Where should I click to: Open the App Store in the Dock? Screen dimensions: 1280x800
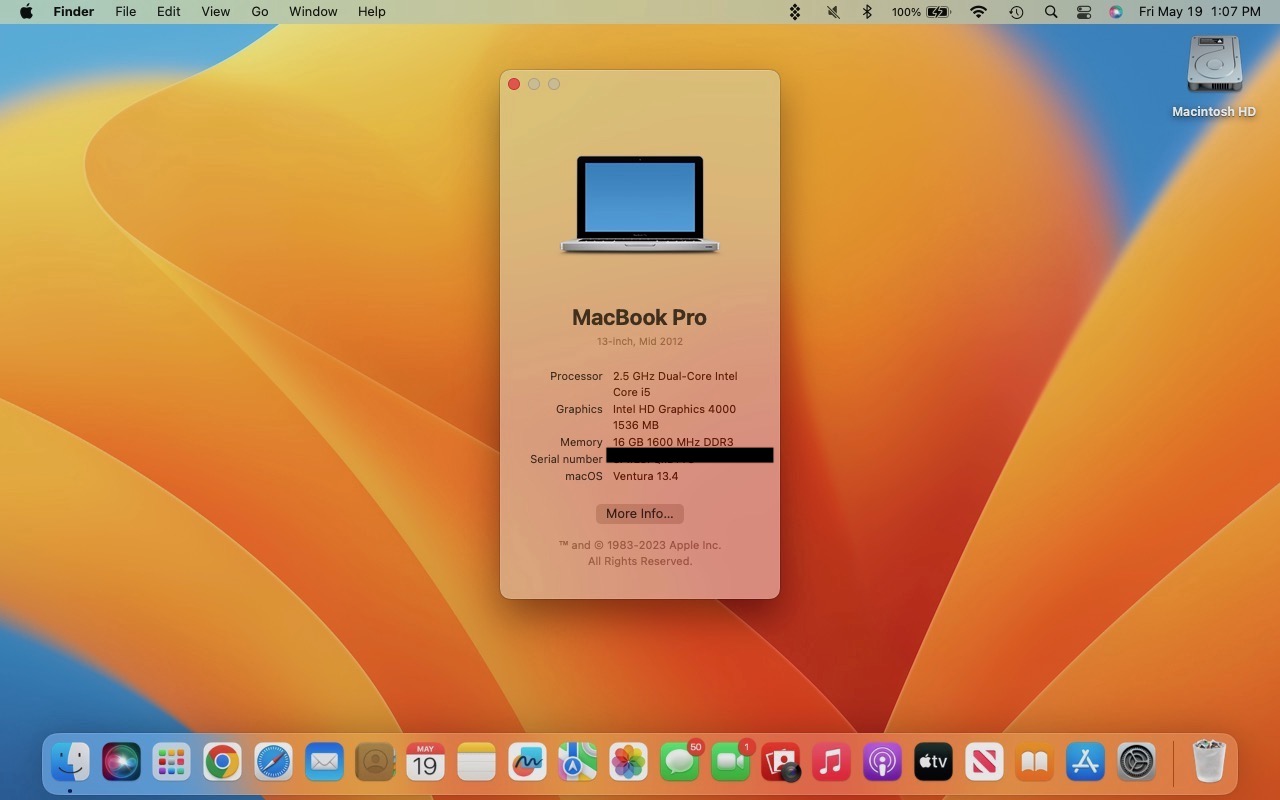click(1085, 763)
